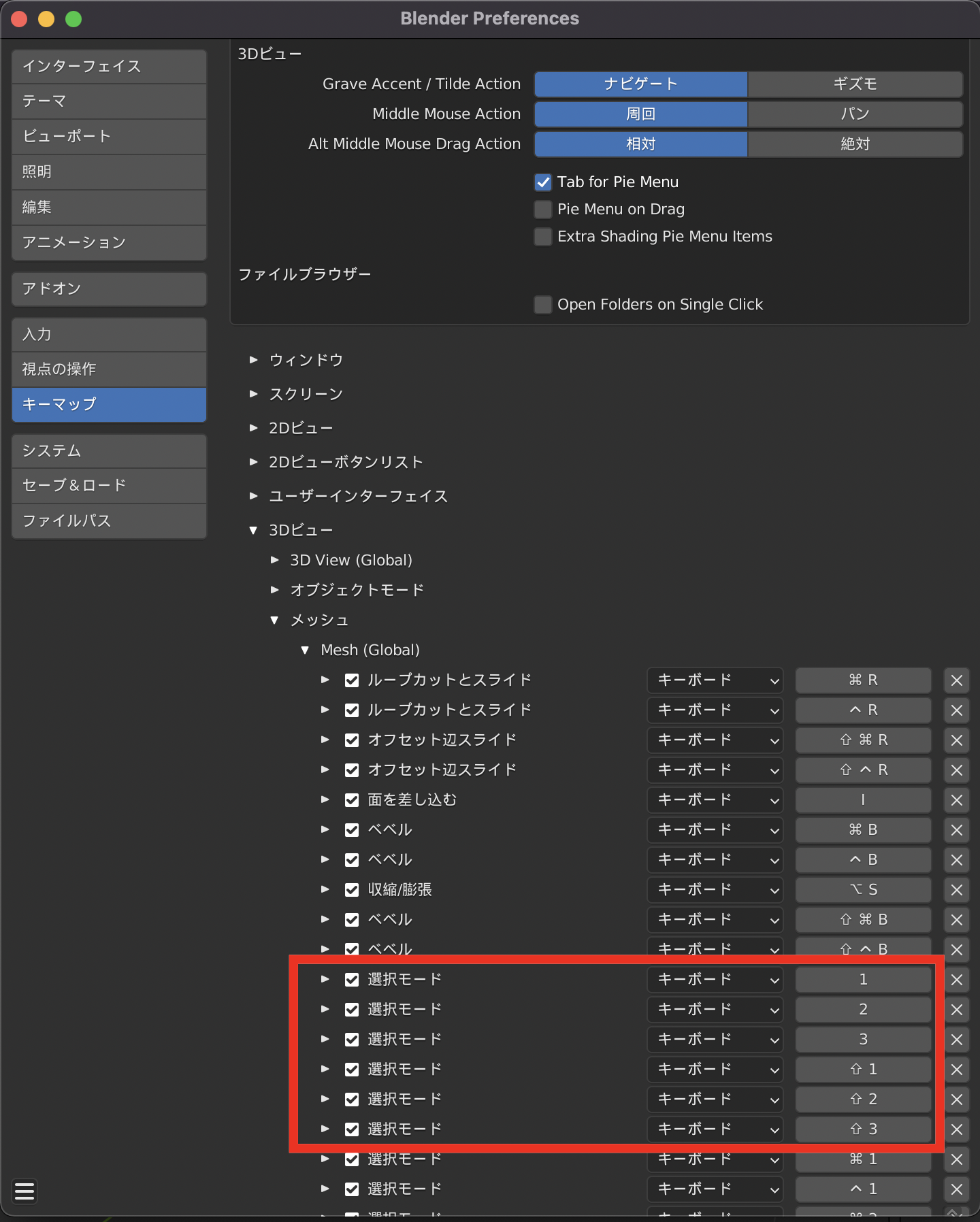Remove the ^ B ベベル shortcut entry

[956, 860]
